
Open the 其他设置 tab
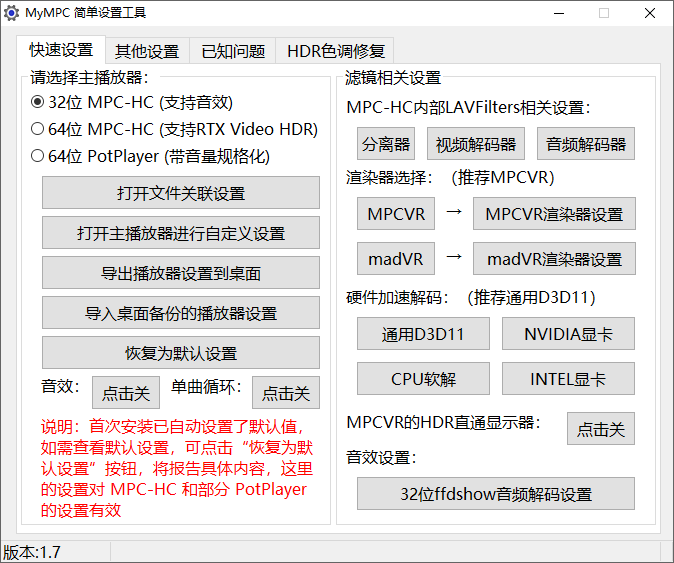click(x=147, y=52)
